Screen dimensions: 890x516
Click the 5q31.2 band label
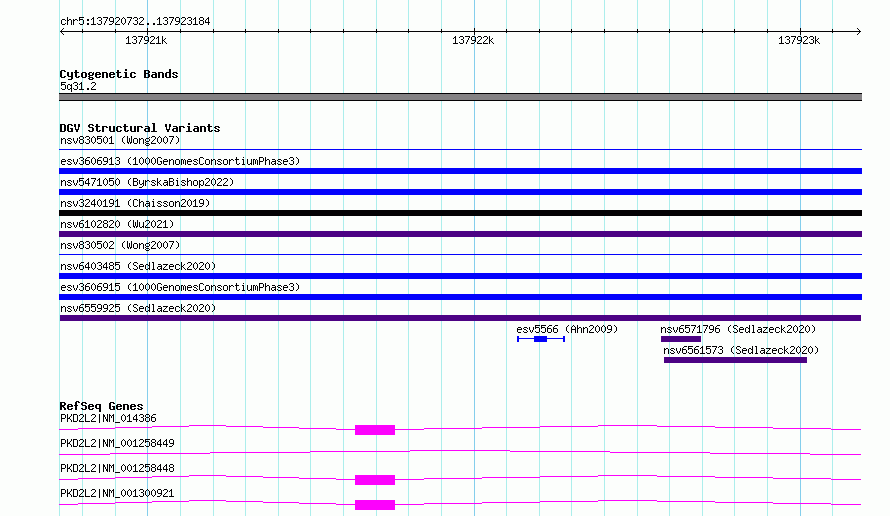pos(78,86)
